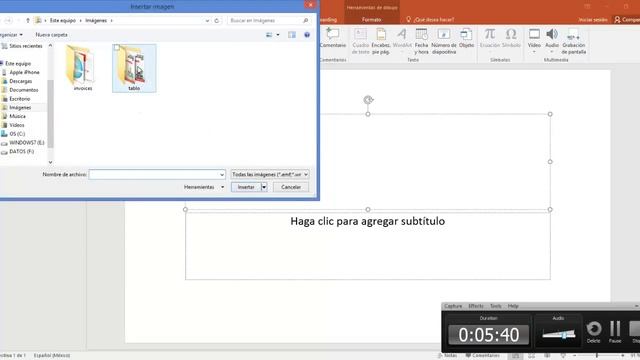Select Música in navigation pane
The width and height of the screenshot is (640, 360).
pos(17,116)
